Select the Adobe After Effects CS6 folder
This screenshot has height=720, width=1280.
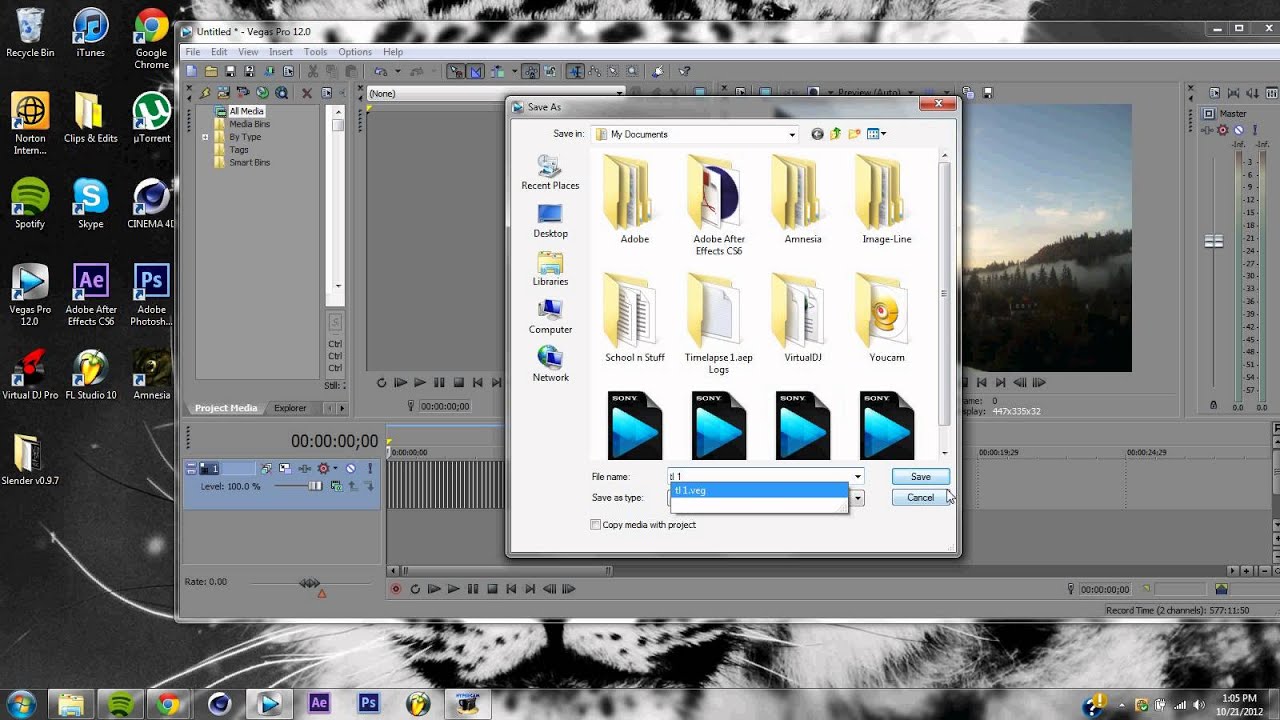(x=719, y=205)
